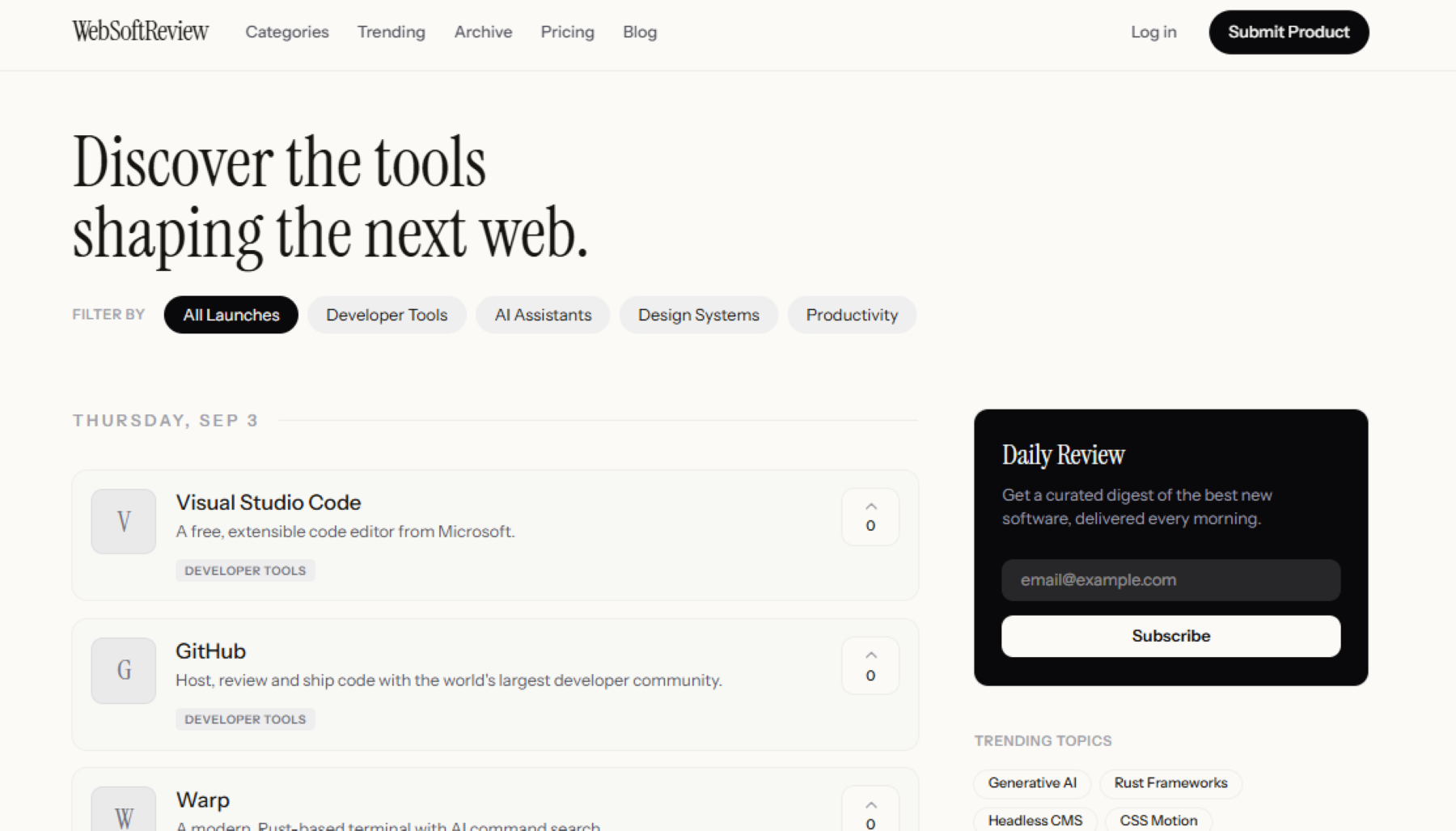Select the CSS Motion topic
This screenshot has width=1456, height=831.
(x=1158, y=820)
